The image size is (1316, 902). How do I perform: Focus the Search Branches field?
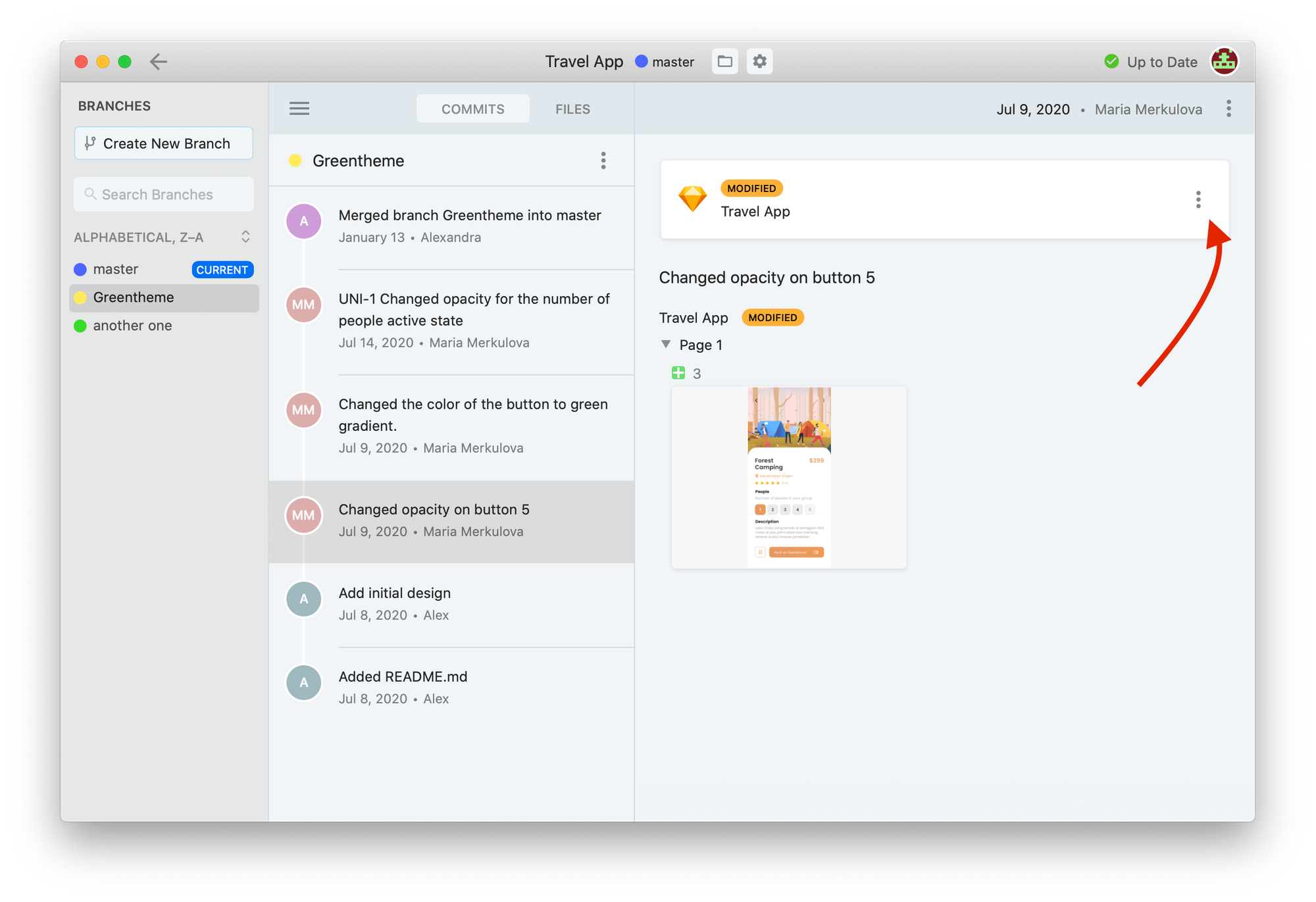(x=164, y=194)
